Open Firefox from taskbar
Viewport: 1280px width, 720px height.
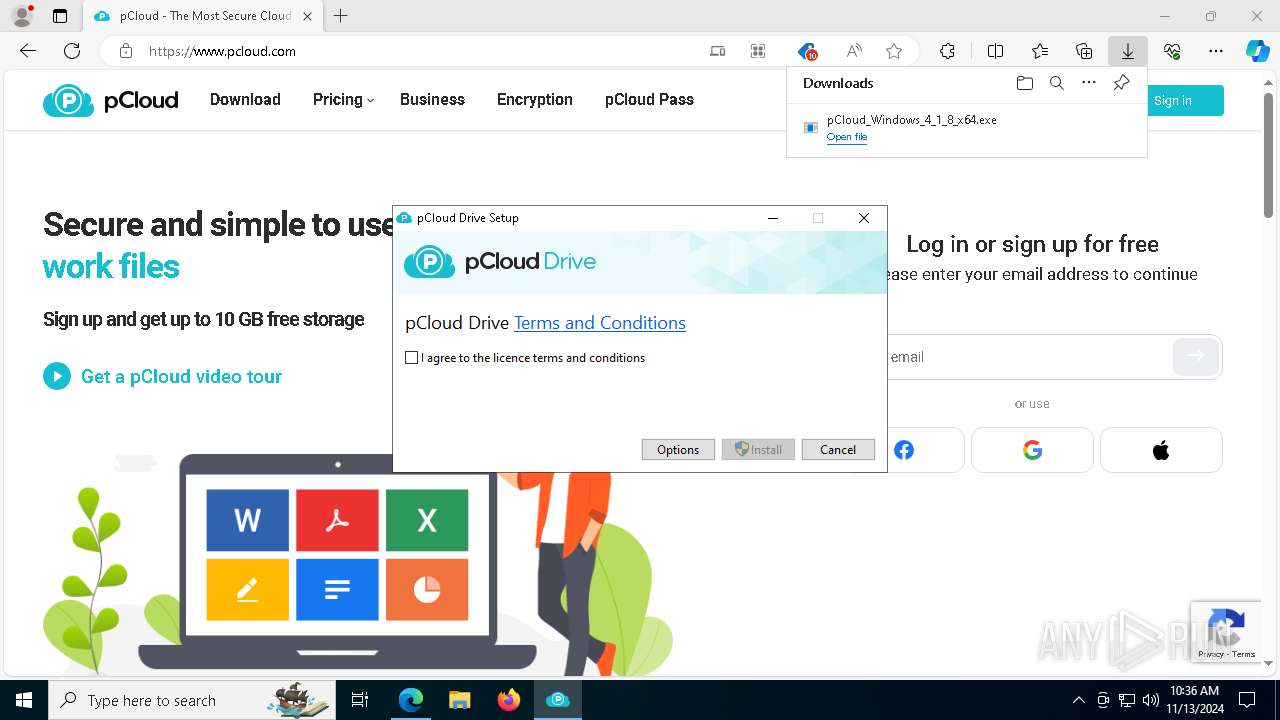[508, 700]
